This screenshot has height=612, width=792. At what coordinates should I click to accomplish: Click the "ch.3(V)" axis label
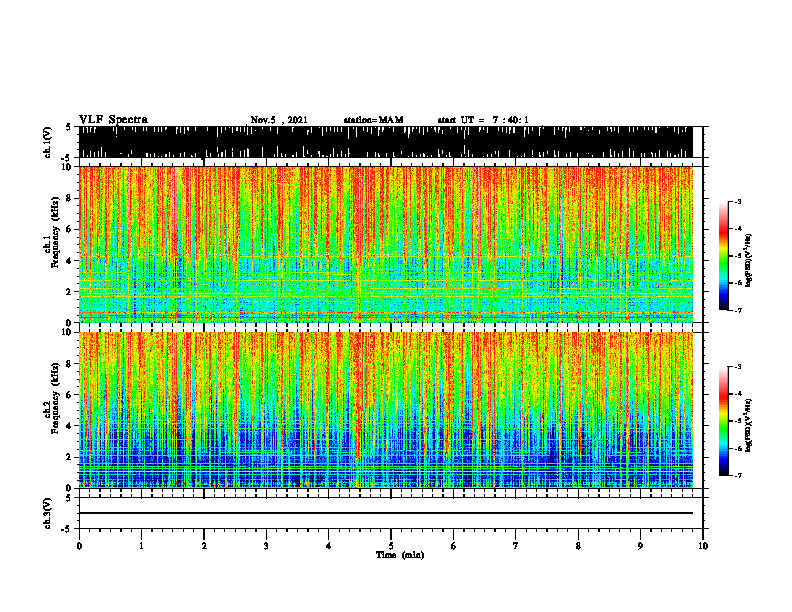(x=47, y=513)
